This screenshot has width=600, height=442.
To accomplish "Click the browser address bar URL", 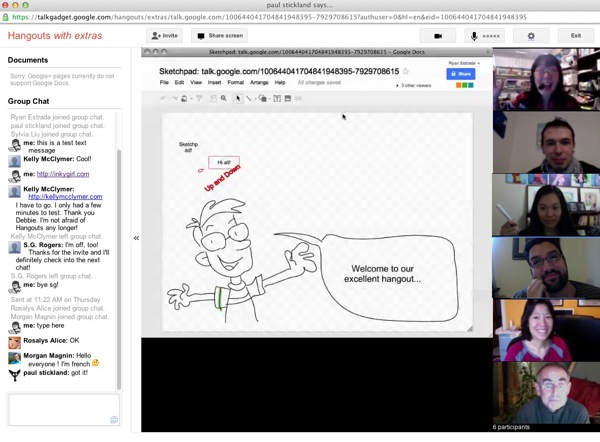I will [269, 17].
